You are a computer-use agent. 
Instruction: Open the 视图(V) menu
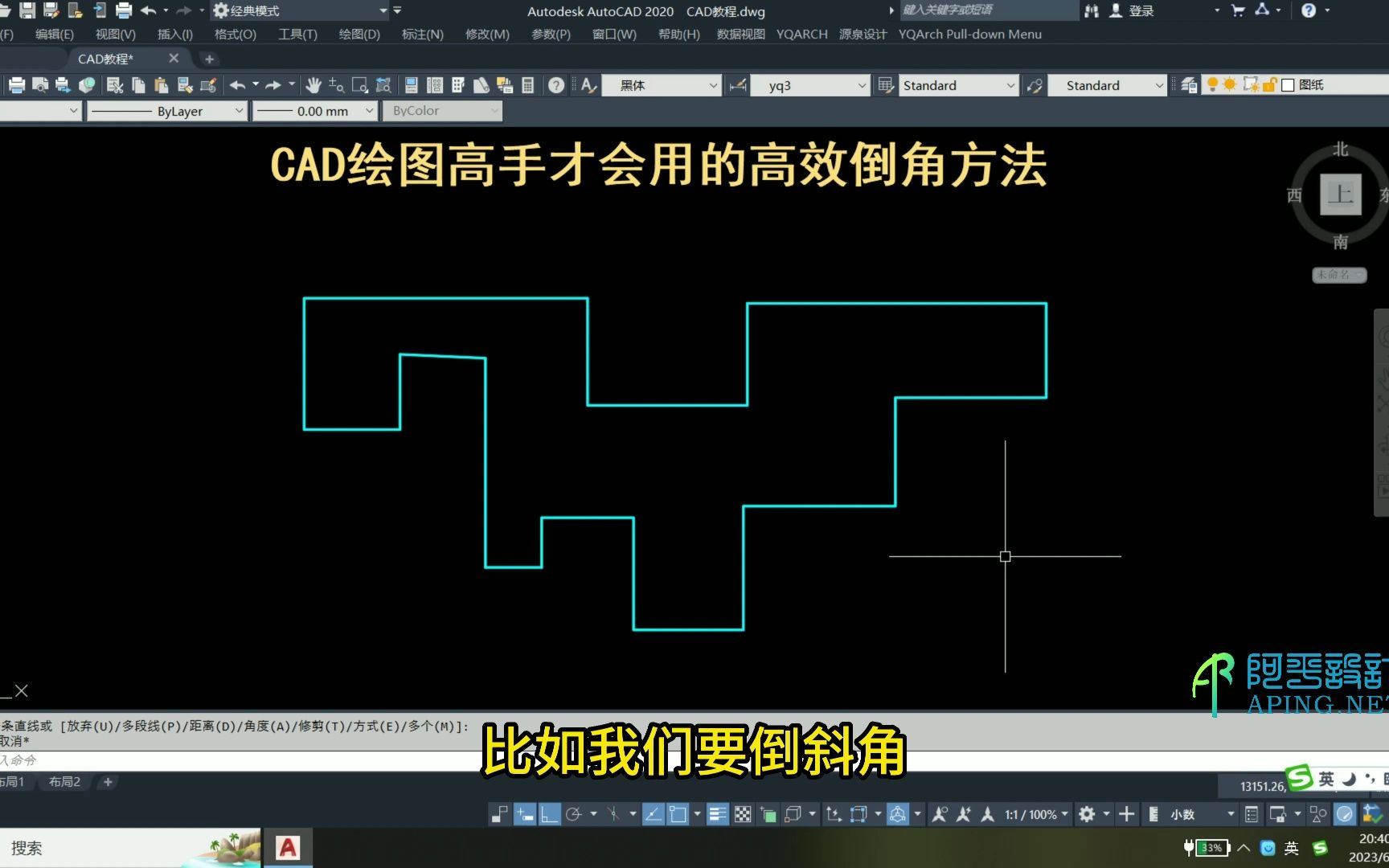click(x=116, y=34)
